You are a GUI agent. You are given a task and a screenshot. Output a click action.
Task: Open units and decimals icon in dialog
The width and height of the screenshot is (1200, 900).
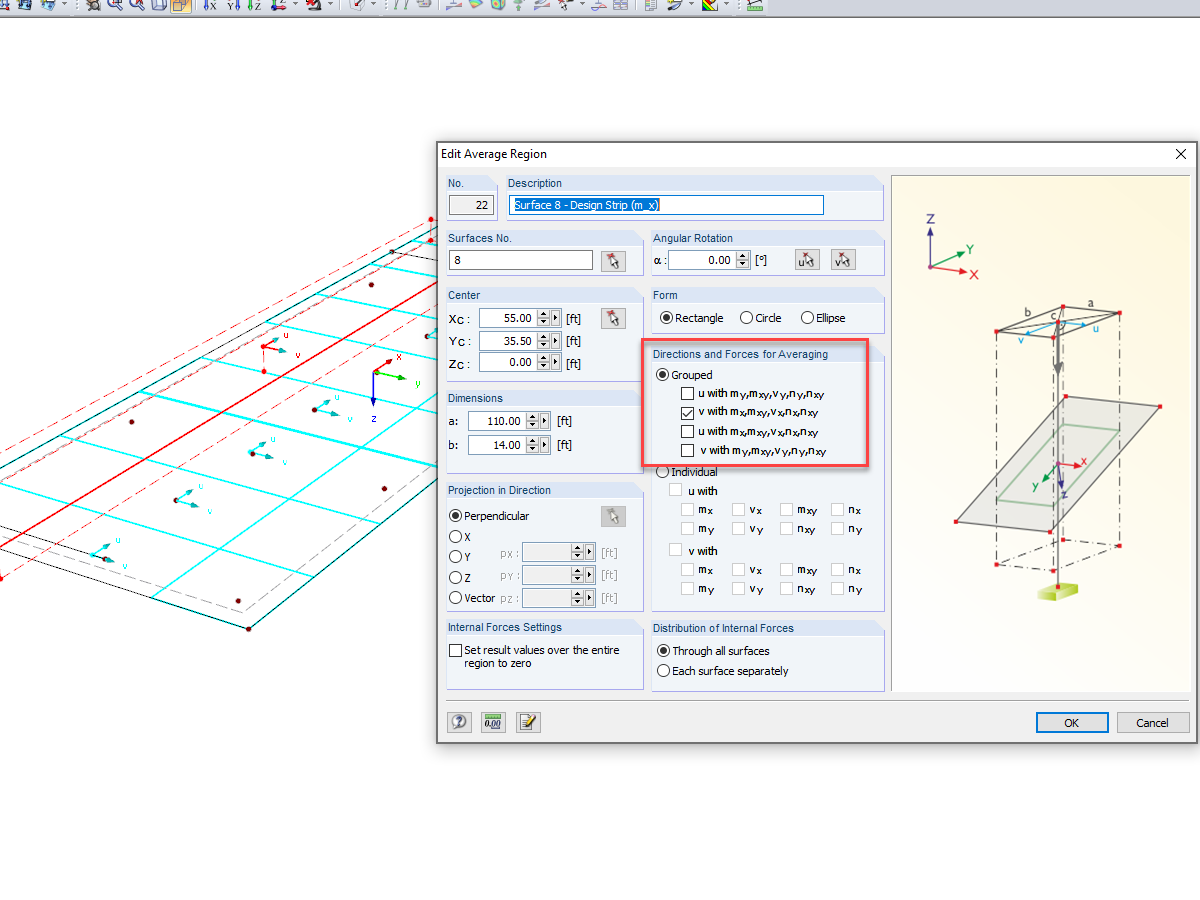[x=493, y=722]
